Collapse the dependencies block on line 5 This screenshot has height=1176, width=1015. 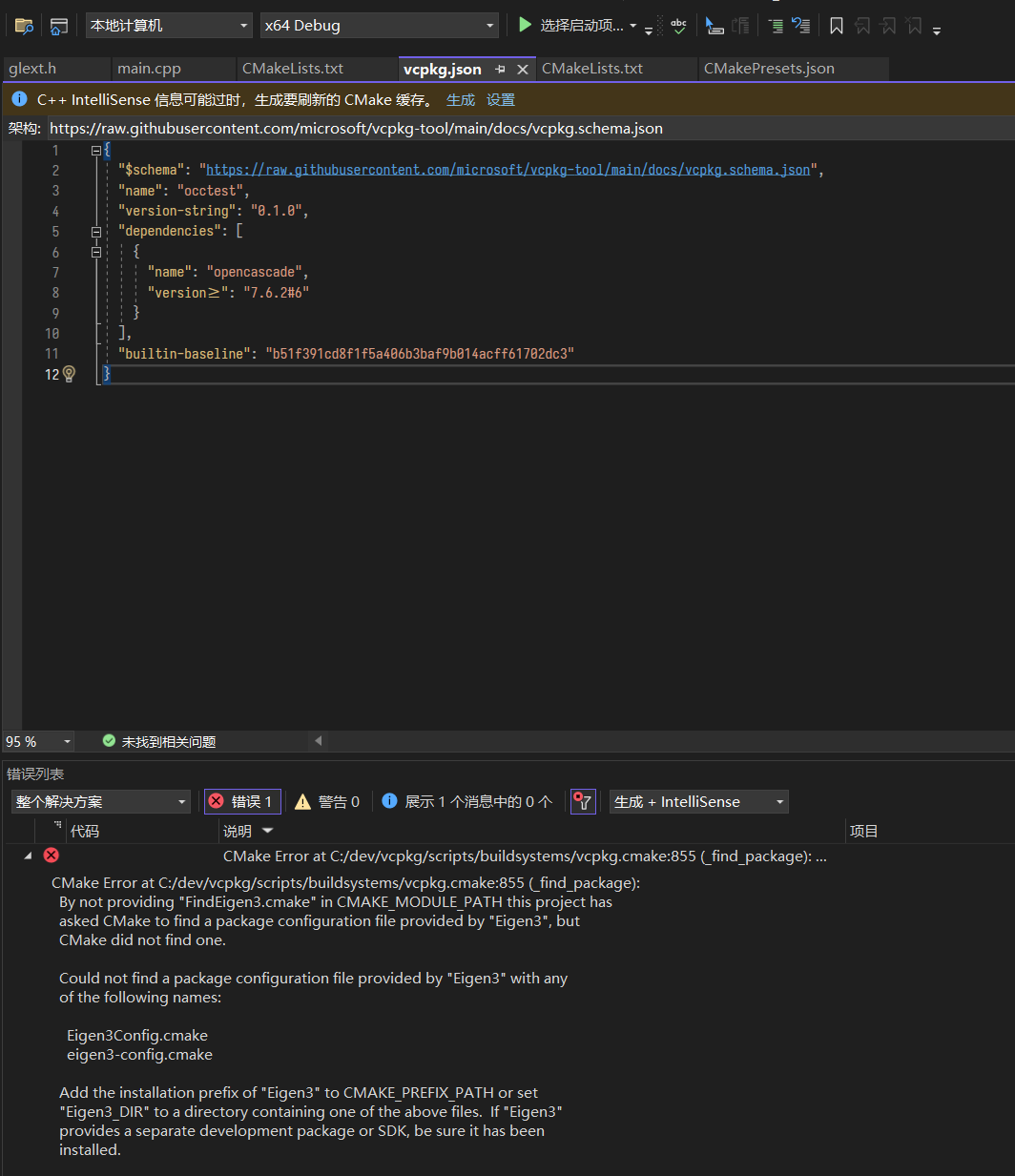click(95, 231)
